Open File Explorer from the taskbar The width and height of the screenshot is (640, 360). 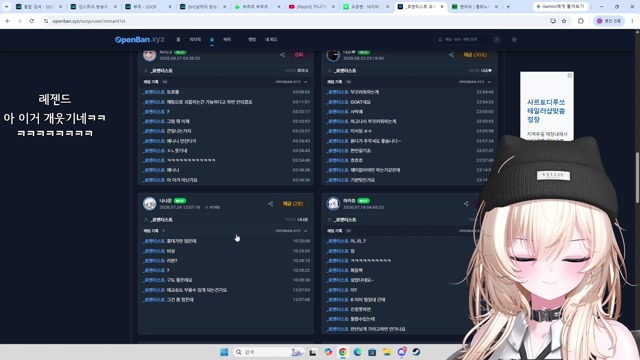point(387,352)
